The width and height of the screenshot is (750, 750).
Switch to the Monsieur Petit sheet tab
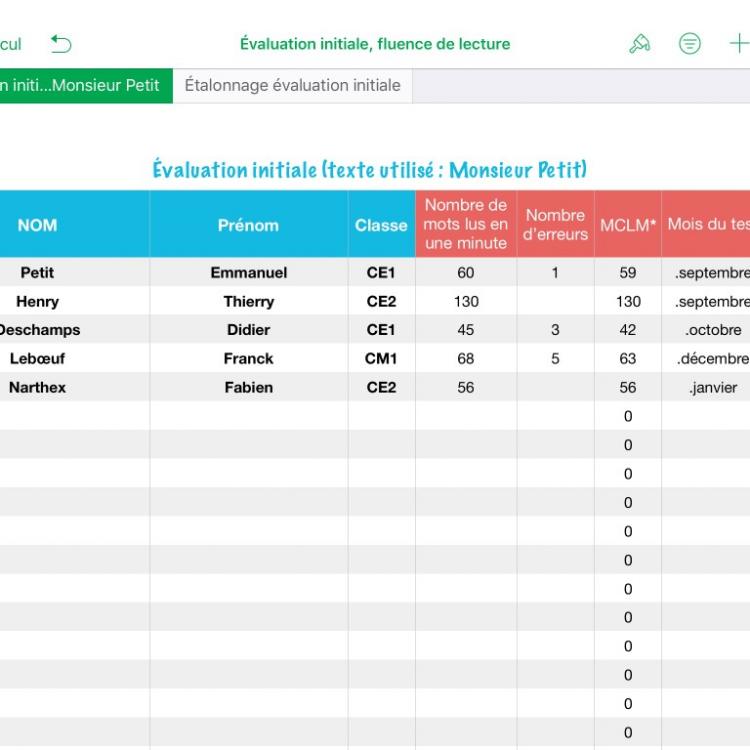86,86
